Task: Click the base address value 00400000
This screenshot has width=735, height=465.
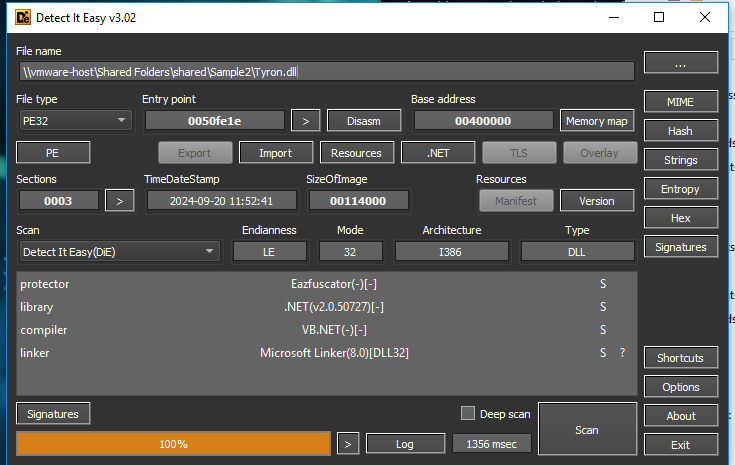Action: point(483,121)
